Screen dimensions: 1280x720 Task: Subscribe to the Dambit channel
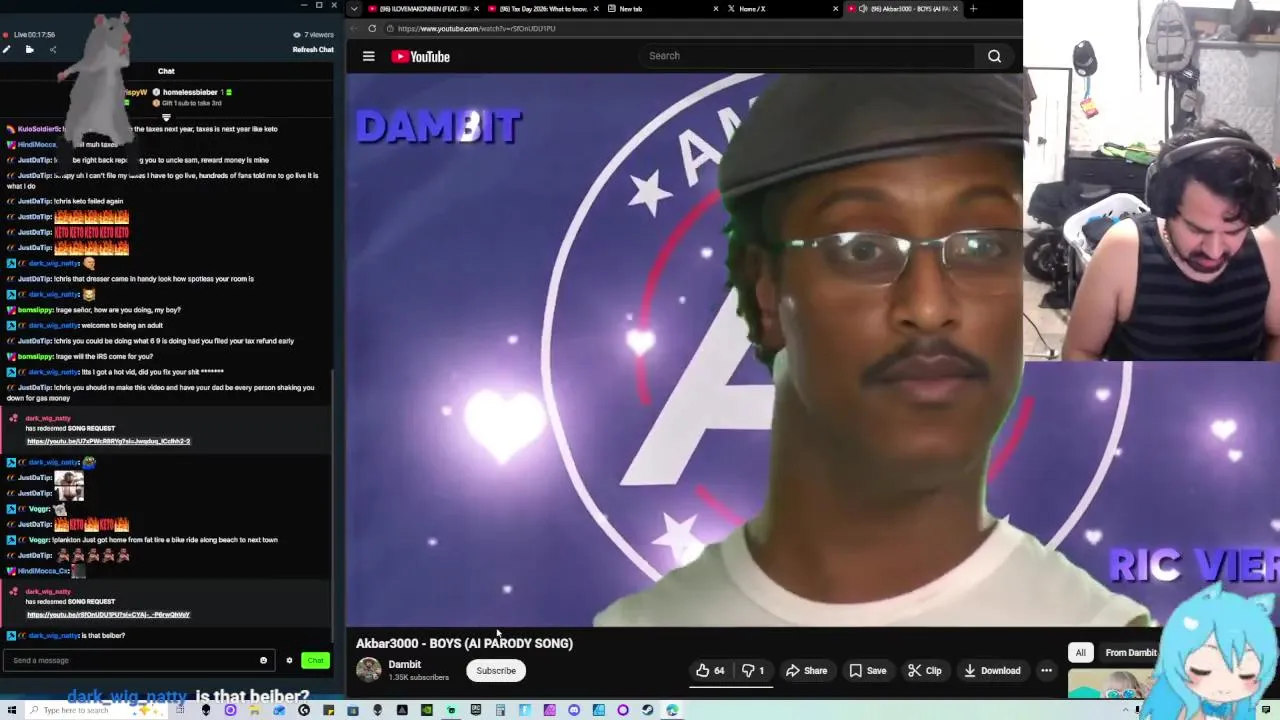[x=496, y=671]
